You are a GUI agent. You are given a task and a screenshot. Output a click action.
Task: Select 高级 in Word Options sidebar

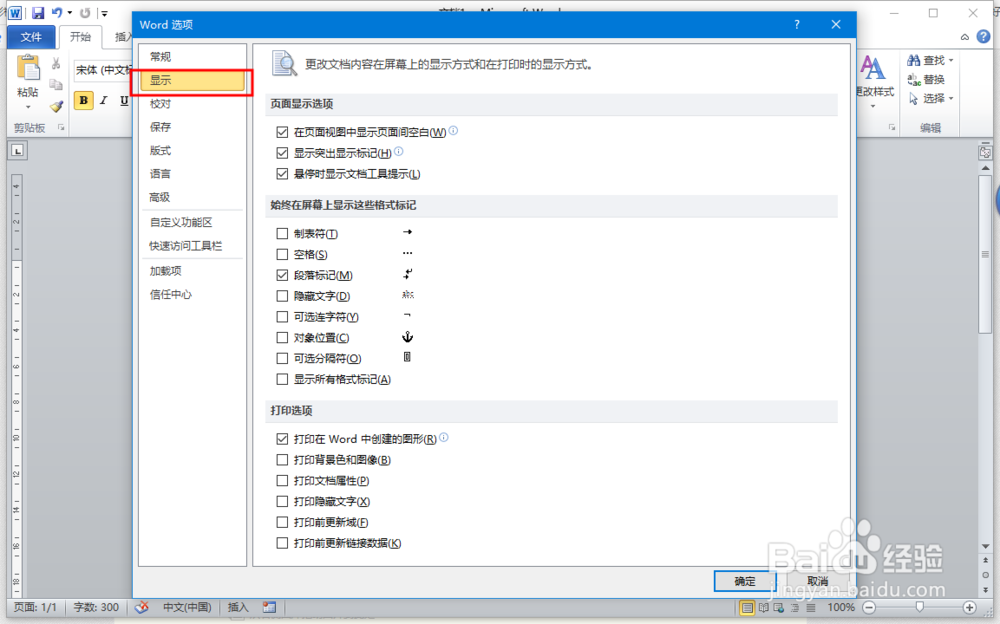(x=193, y=197)
